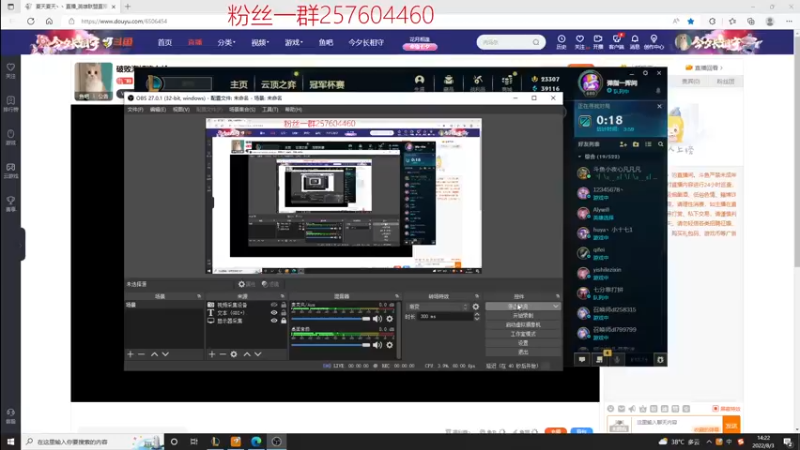
Task: Open desktop audio settings gear
Action: 390,345
